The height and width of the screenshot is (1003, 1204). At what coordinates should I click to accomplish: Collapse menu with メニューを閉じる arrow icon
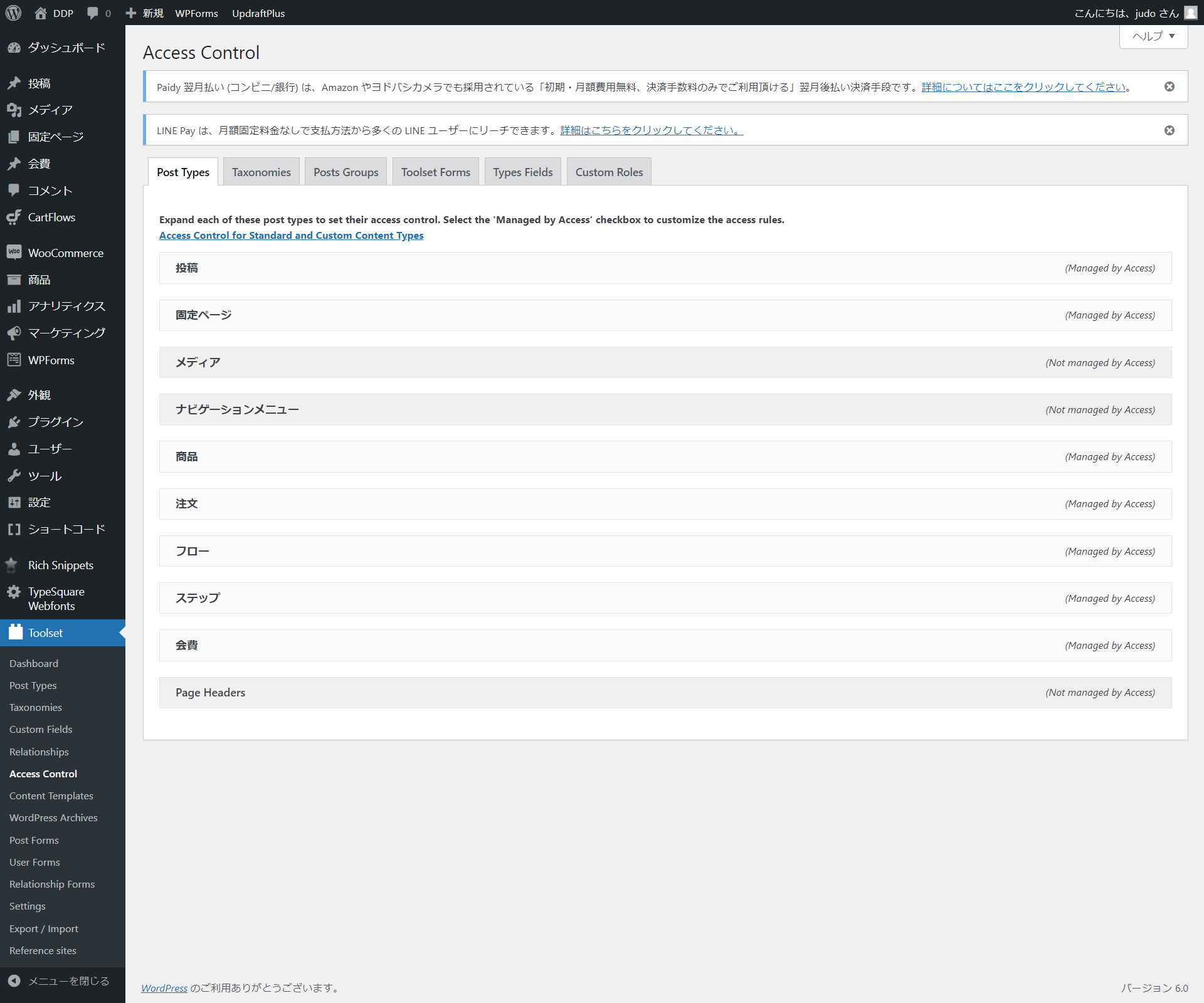coord(14,981)
